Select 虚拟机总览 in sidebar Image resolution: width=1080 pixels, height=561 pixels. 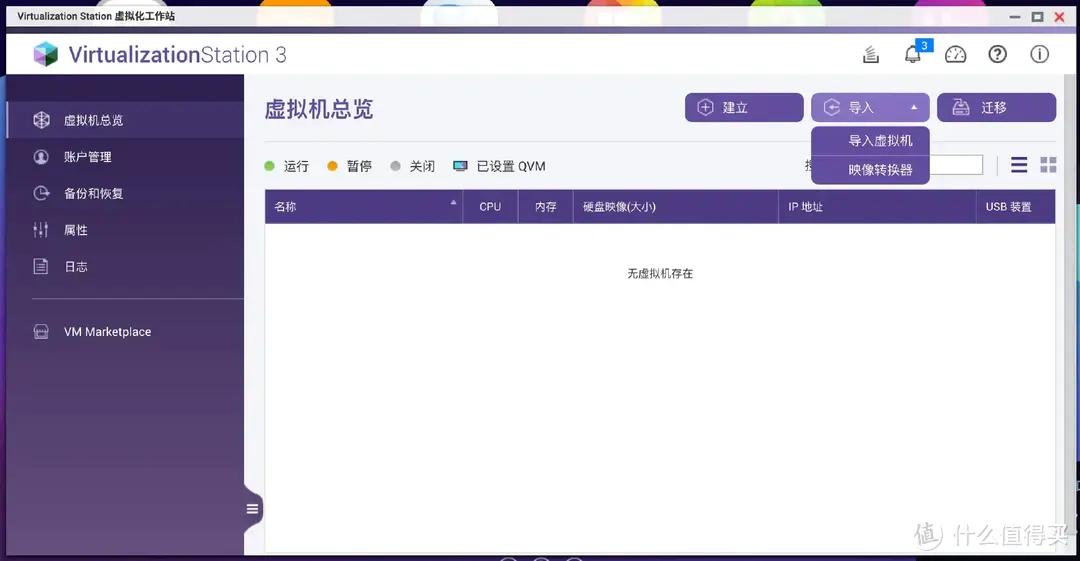tap(125, 120)
